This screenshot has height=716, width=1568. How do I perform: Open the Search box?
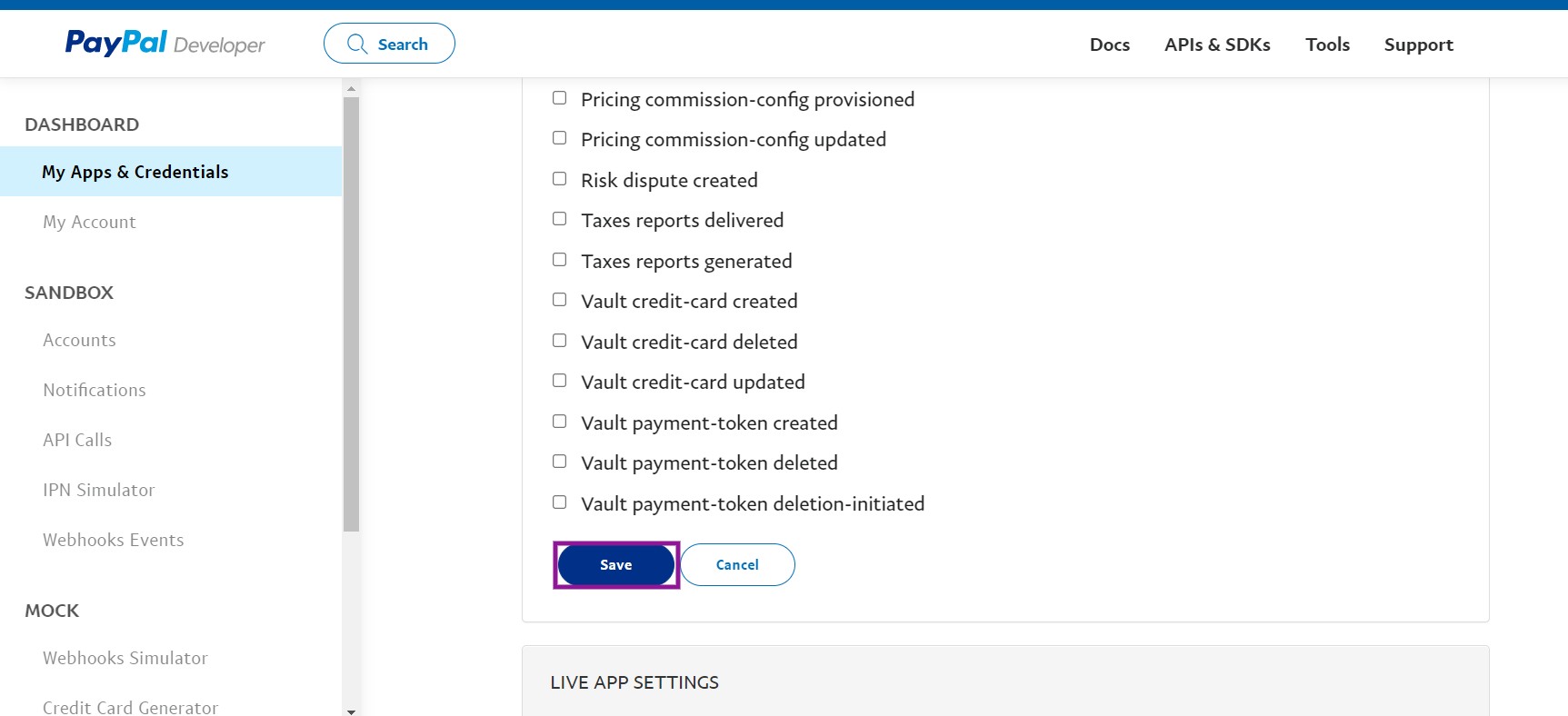389,44
